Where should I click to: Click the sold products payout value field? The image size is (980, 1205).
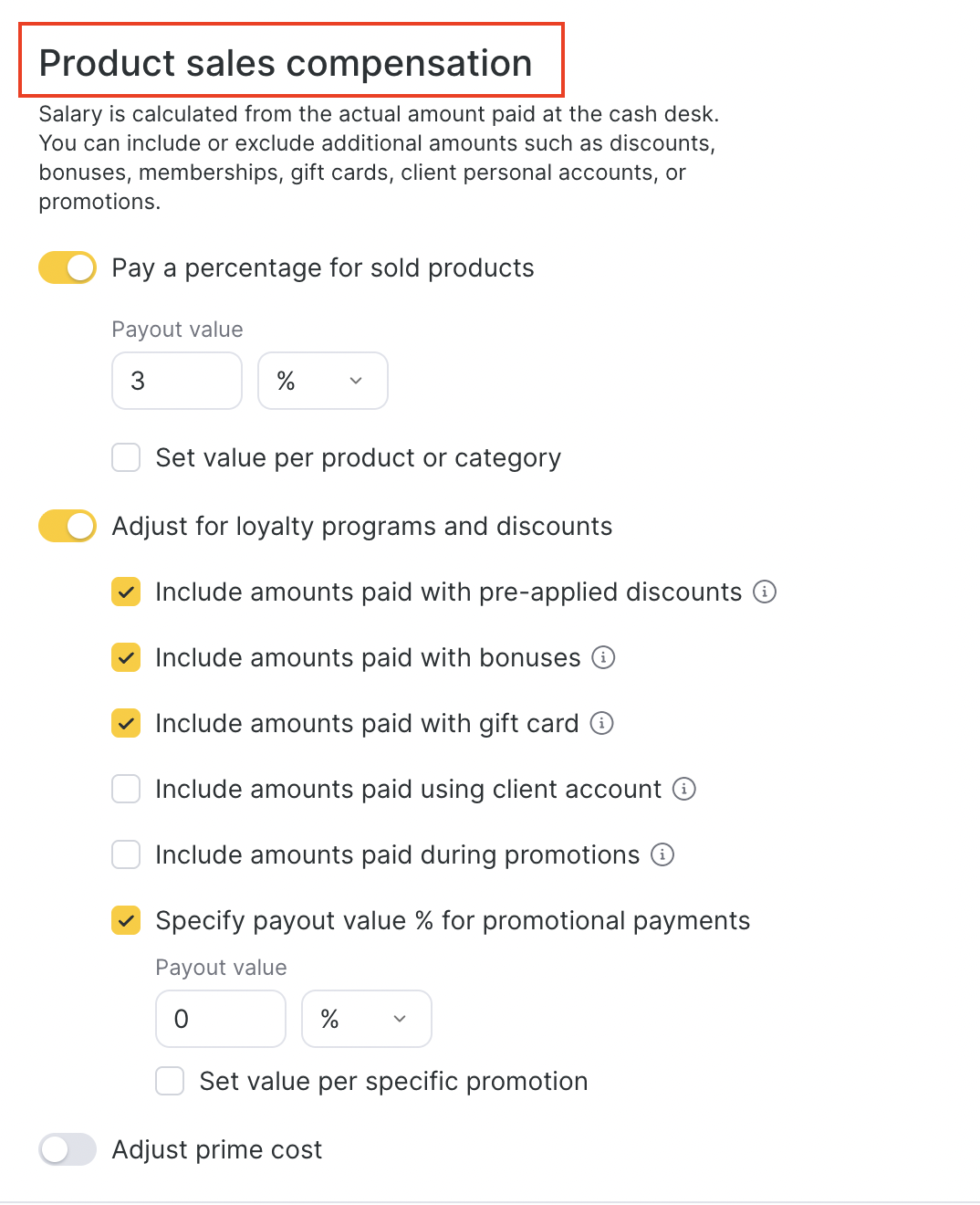(x=177, y=381)
